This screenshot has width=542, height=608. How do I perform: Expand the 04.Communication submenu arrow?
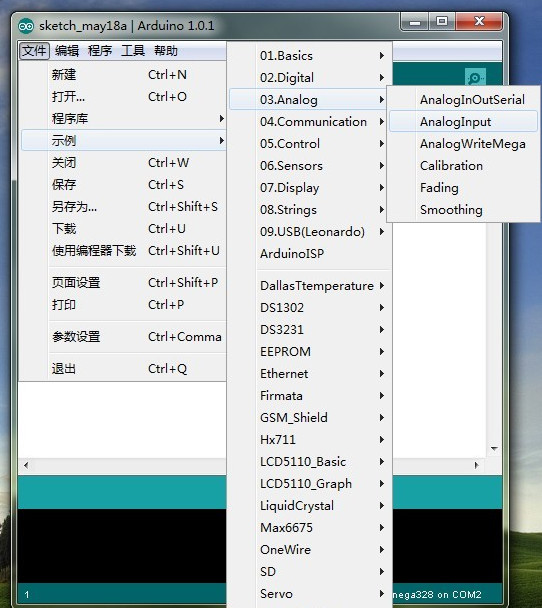[x=381, y=122]
